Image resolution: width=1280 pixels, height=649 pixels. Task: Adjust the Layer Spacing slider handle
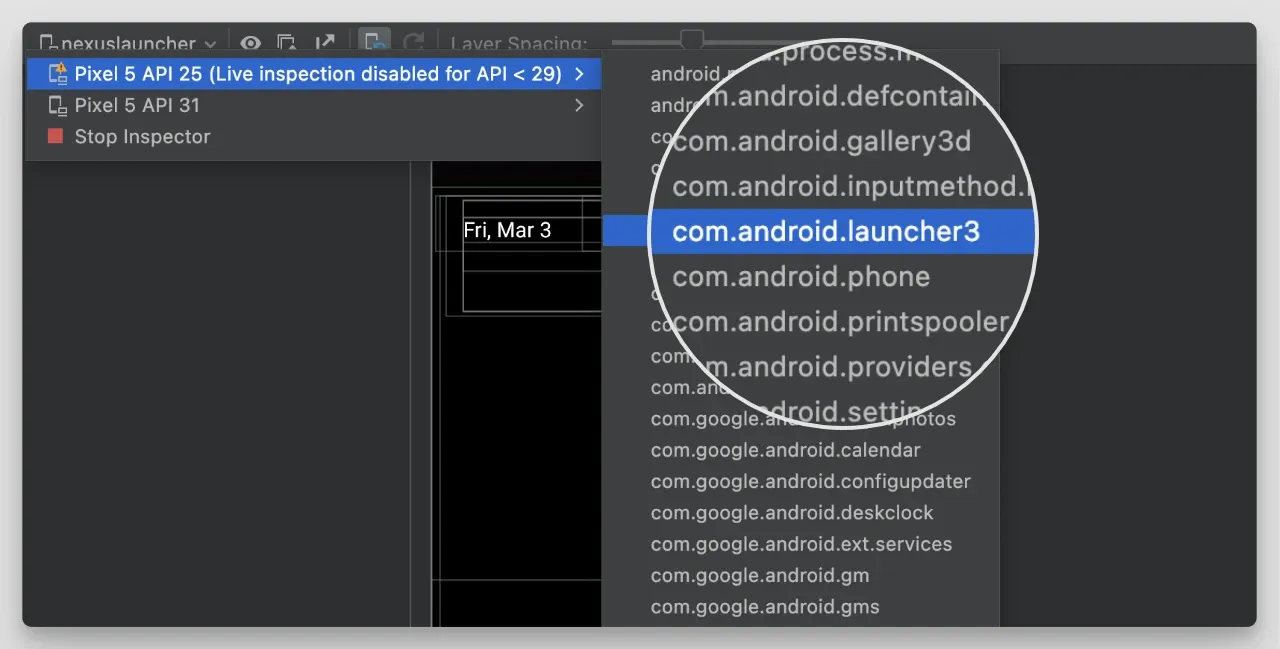coord(692,40)
